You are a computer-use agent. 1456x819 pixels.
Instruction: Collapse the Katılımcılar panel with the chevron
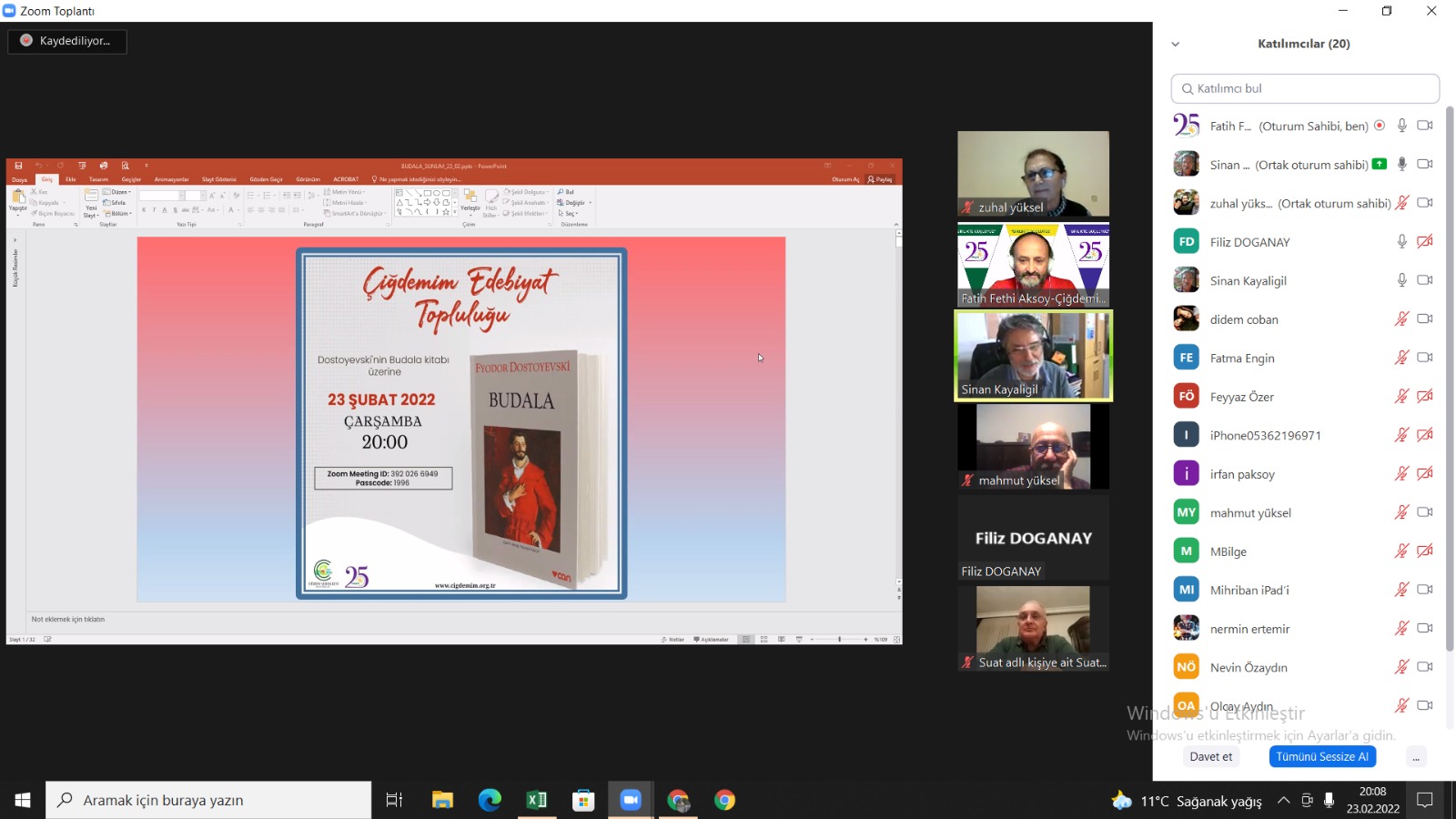point(1175,44)
